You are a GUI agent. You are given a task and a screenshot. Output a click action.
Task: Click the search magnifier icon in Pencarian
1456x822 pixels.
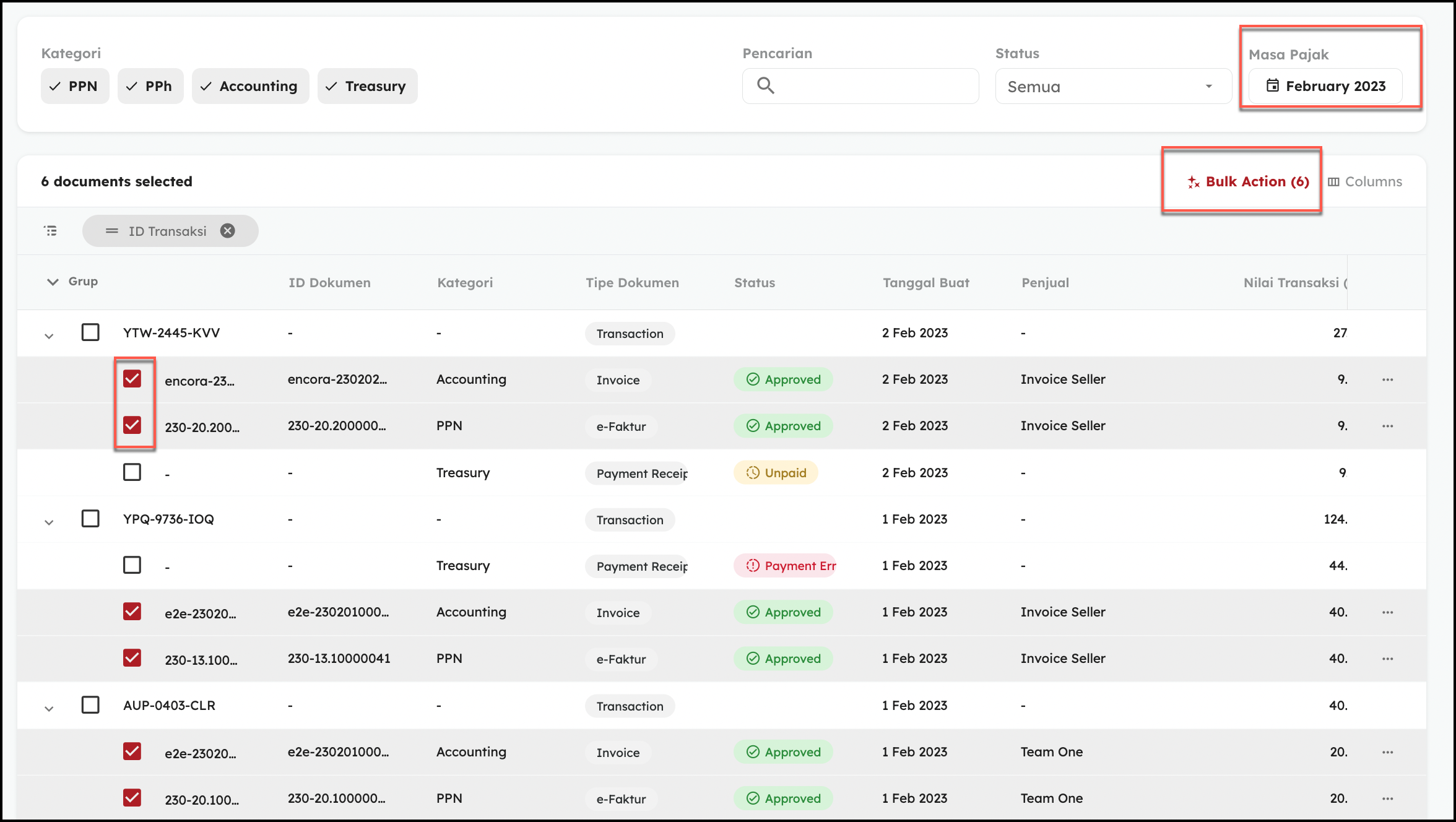tap(766, 85)
